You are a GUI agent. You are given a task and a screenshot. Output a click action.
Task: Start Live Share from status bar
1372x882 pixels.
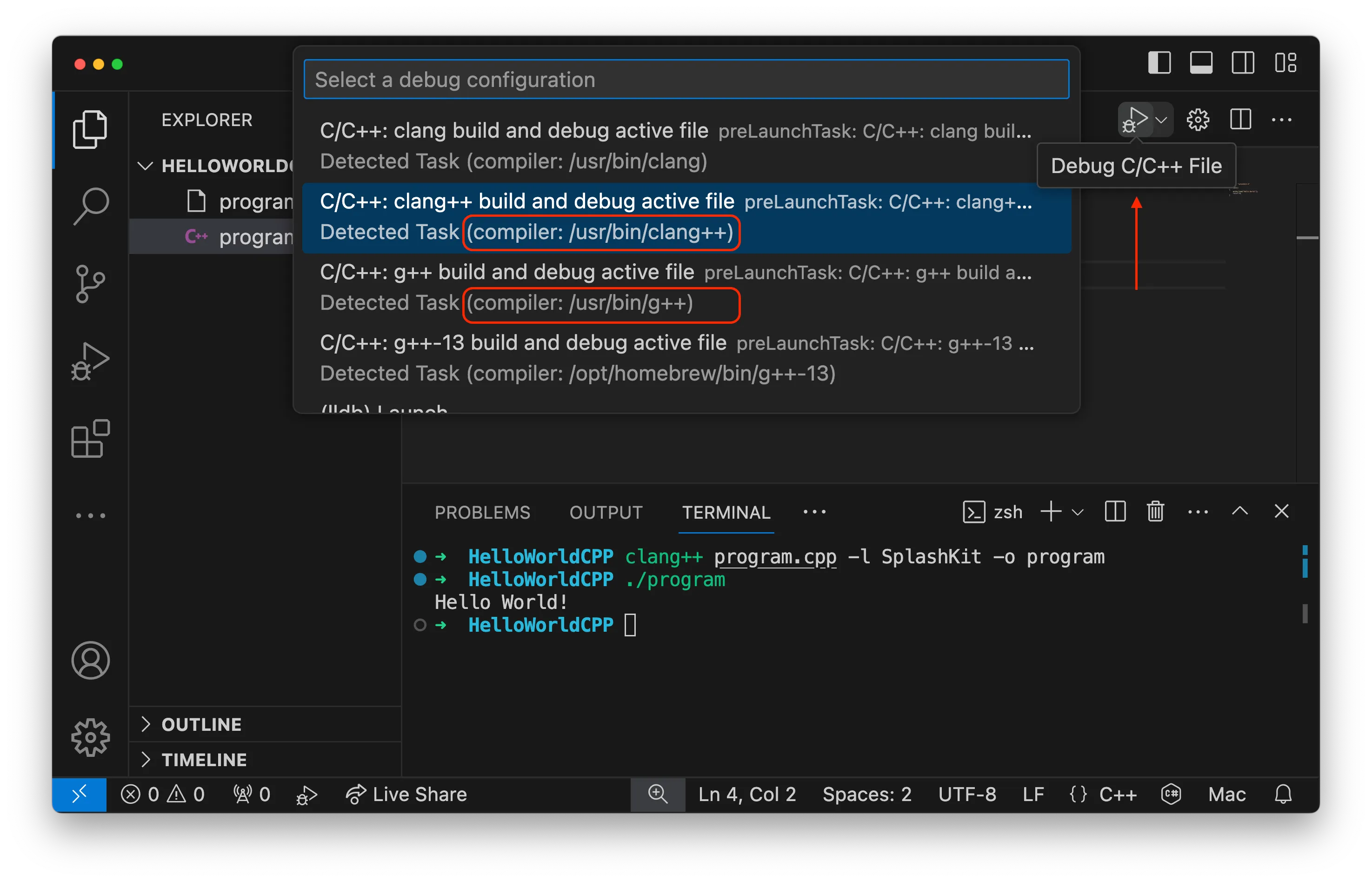pyautogui.click(x=406, y=795)
